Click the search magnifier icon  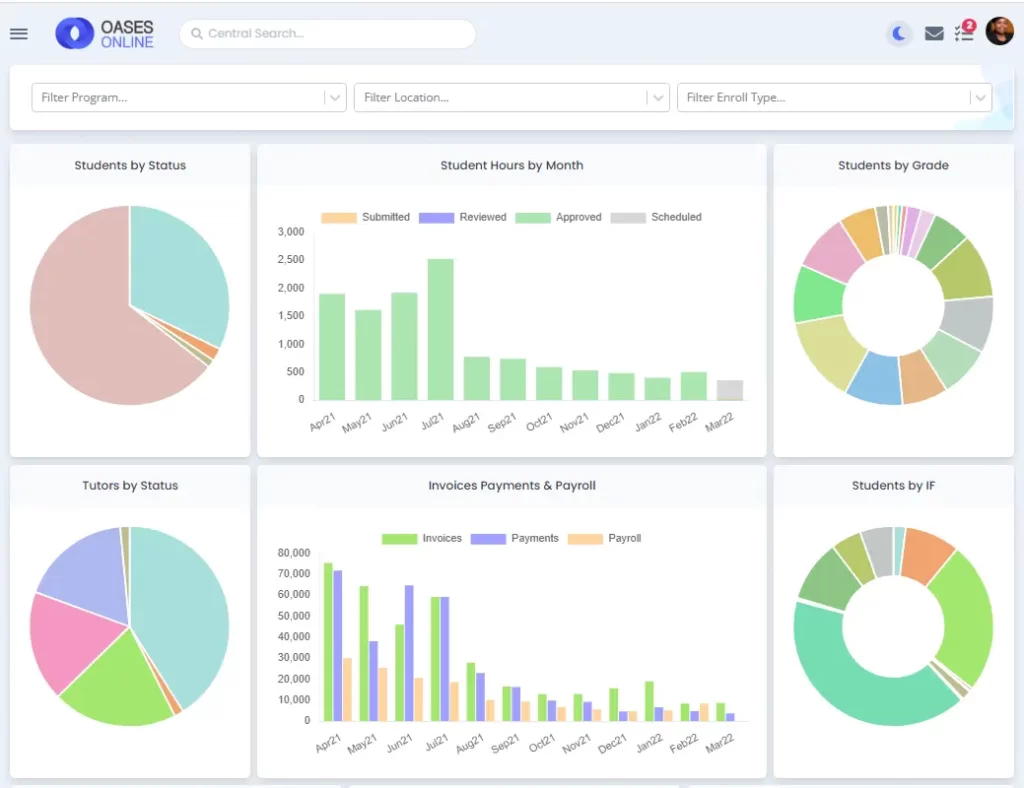197,34
